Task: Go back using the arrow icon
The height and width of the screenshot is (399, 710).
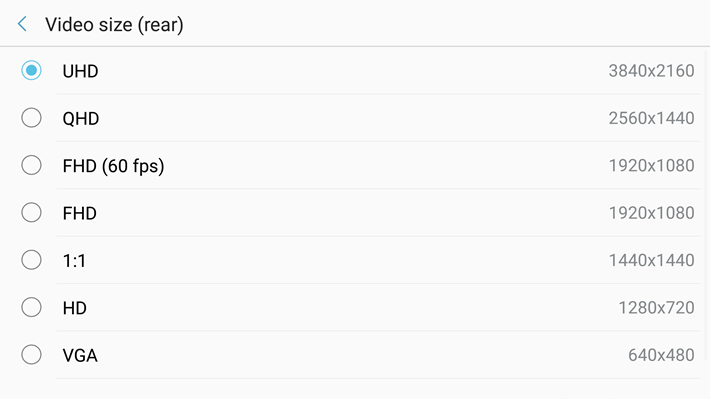Action: tap(22, 24)
